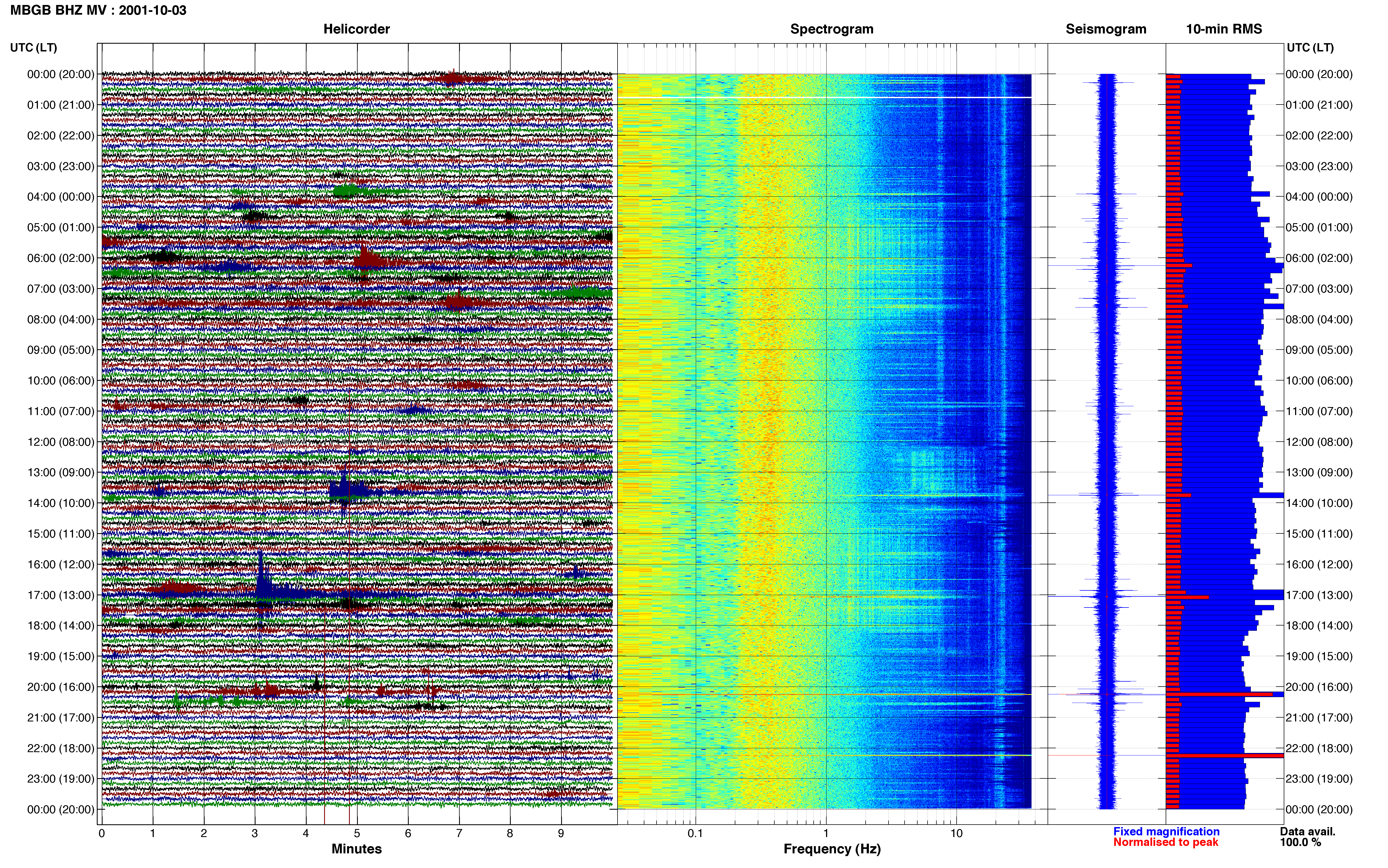The width and height of the screenshot is (1388, 868).
Task: Click "23:00 (19:00)" beside the 10-min RMS panel
Action: coord(1319,779)
